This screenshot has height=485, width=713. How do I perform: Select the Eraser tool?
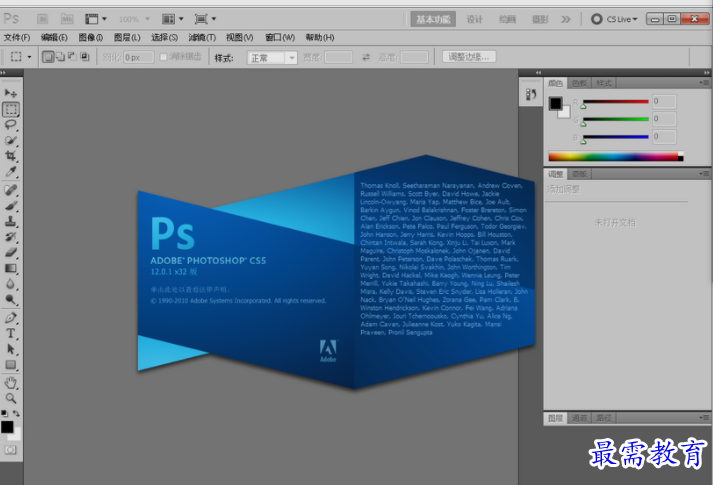point(11,252)
